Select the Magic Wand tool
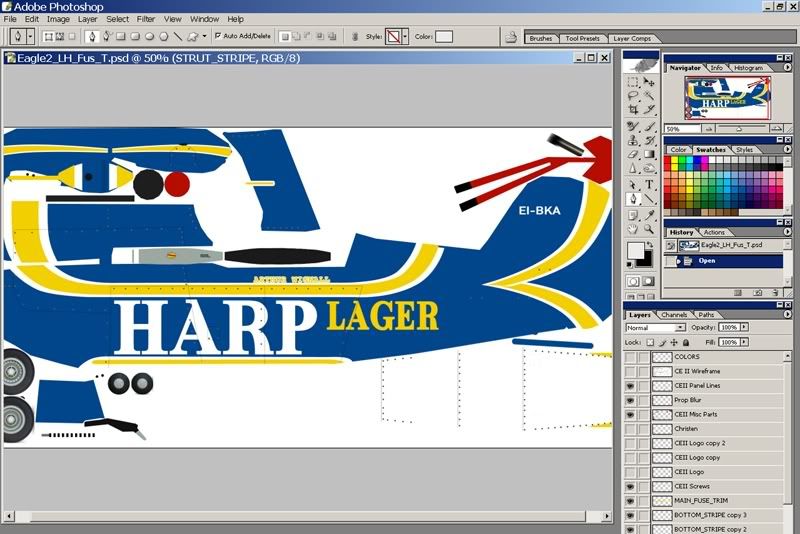 pos(649,96)
